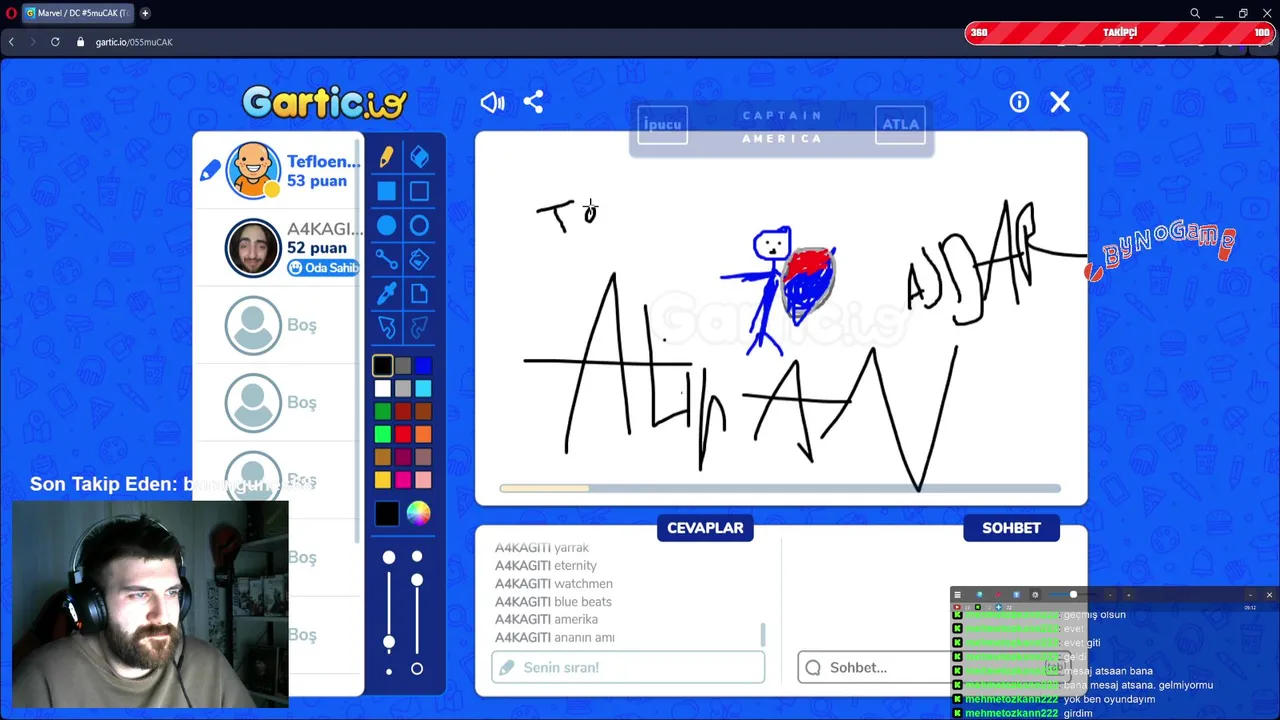The image size is (1280, 720).
Task: Open the chat overlay hamburger menu
Action: tap(957, 595)
